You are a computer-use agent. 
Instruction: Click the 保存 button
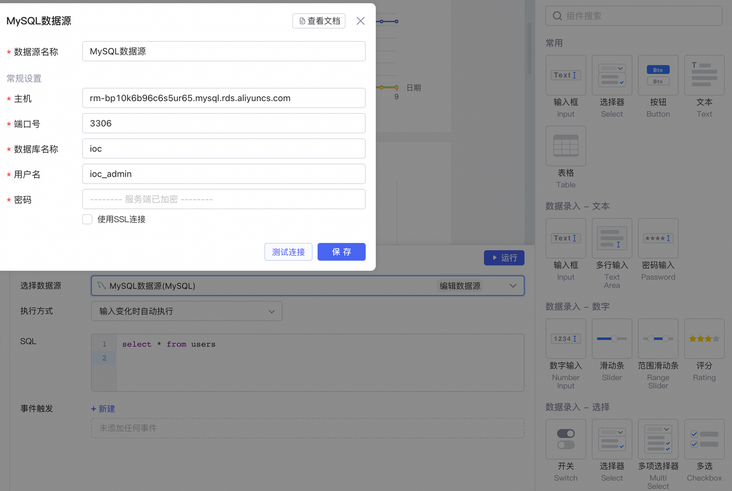point(341,252)
